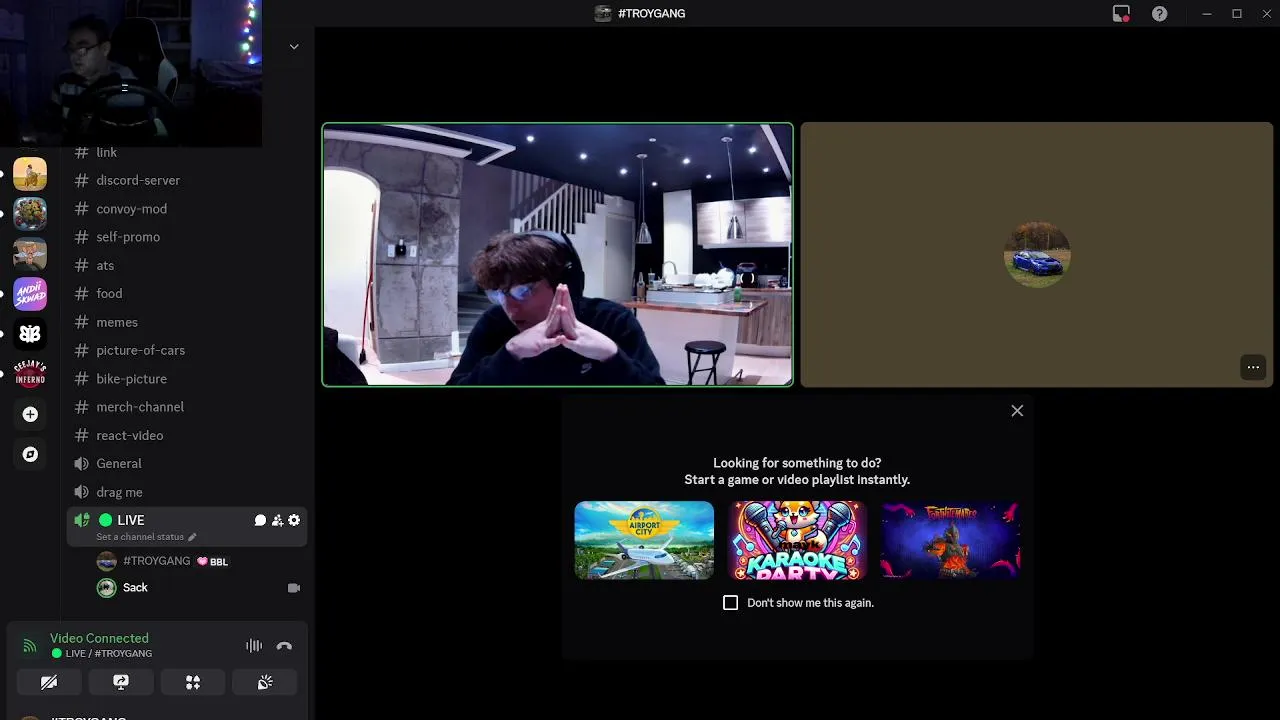Expand the server header dropdown arrow
1280x720 pixels.
294,46
